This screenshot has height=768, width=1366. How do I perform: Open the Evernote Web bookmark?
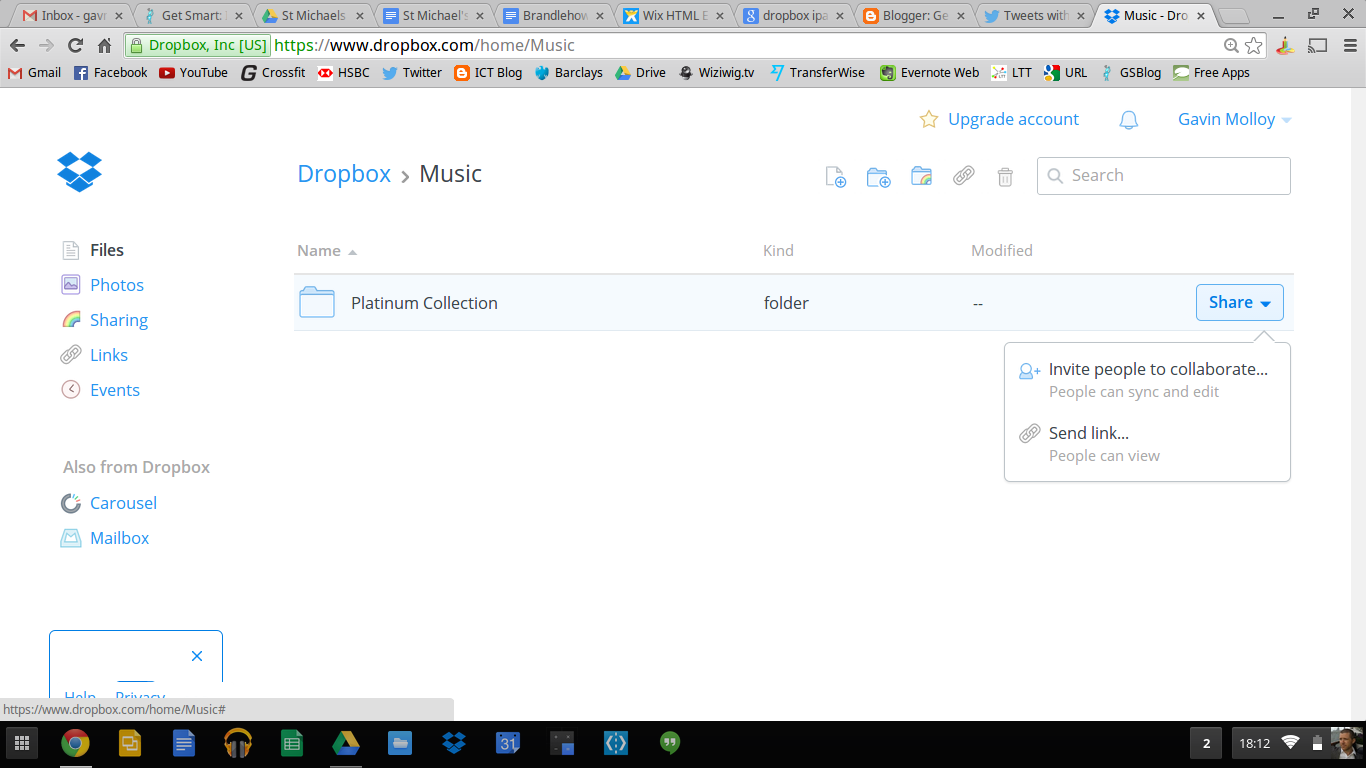point(929,73)
